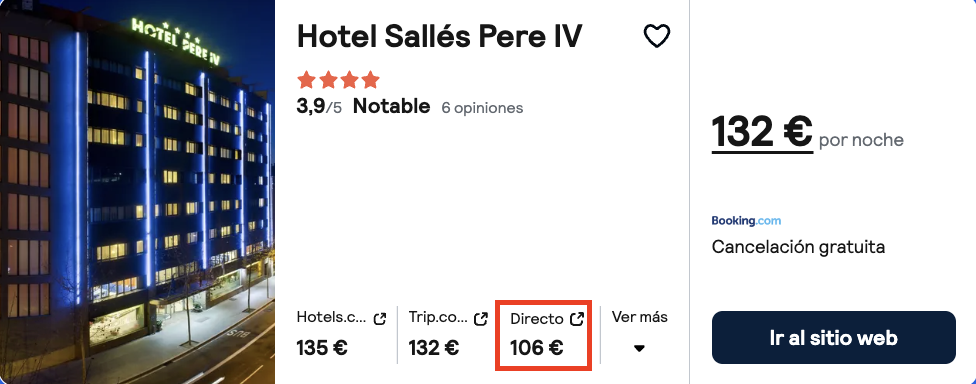Select the Hotels.com 135 € price offer
976x384 pixels.
[x=341, y=335]
